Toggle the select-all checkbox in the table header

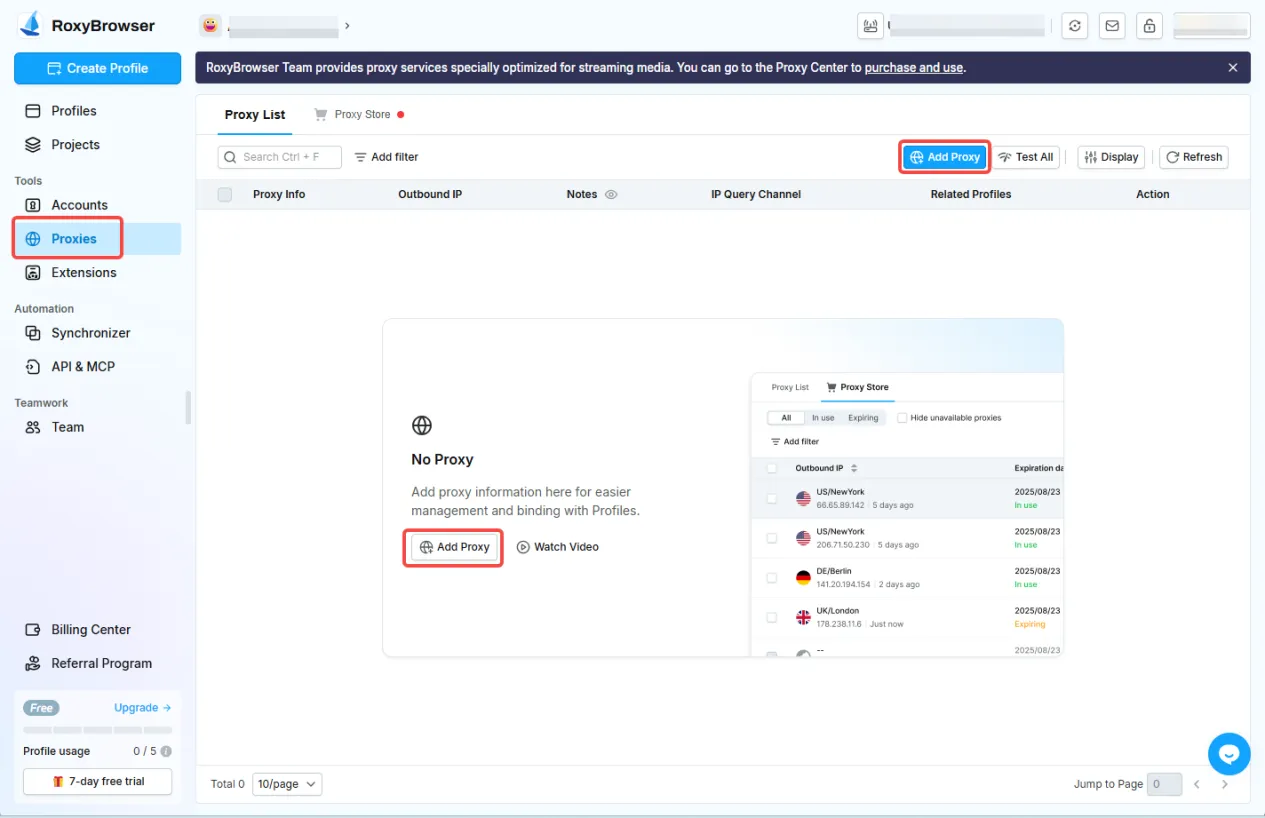click(x=224, y=194)
